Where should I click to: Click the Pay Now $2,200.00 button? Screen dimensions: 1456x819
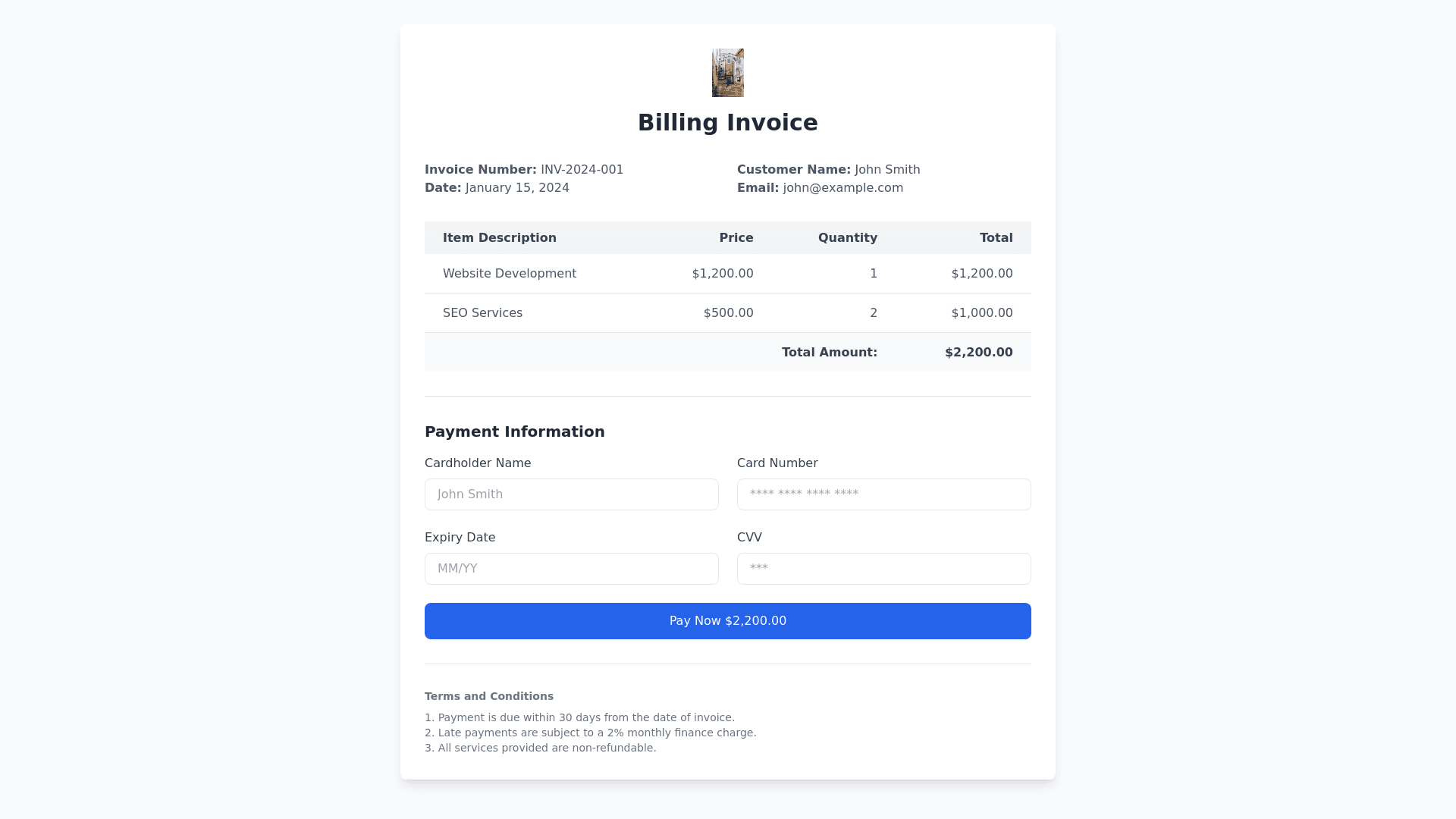tap(727, 621)
